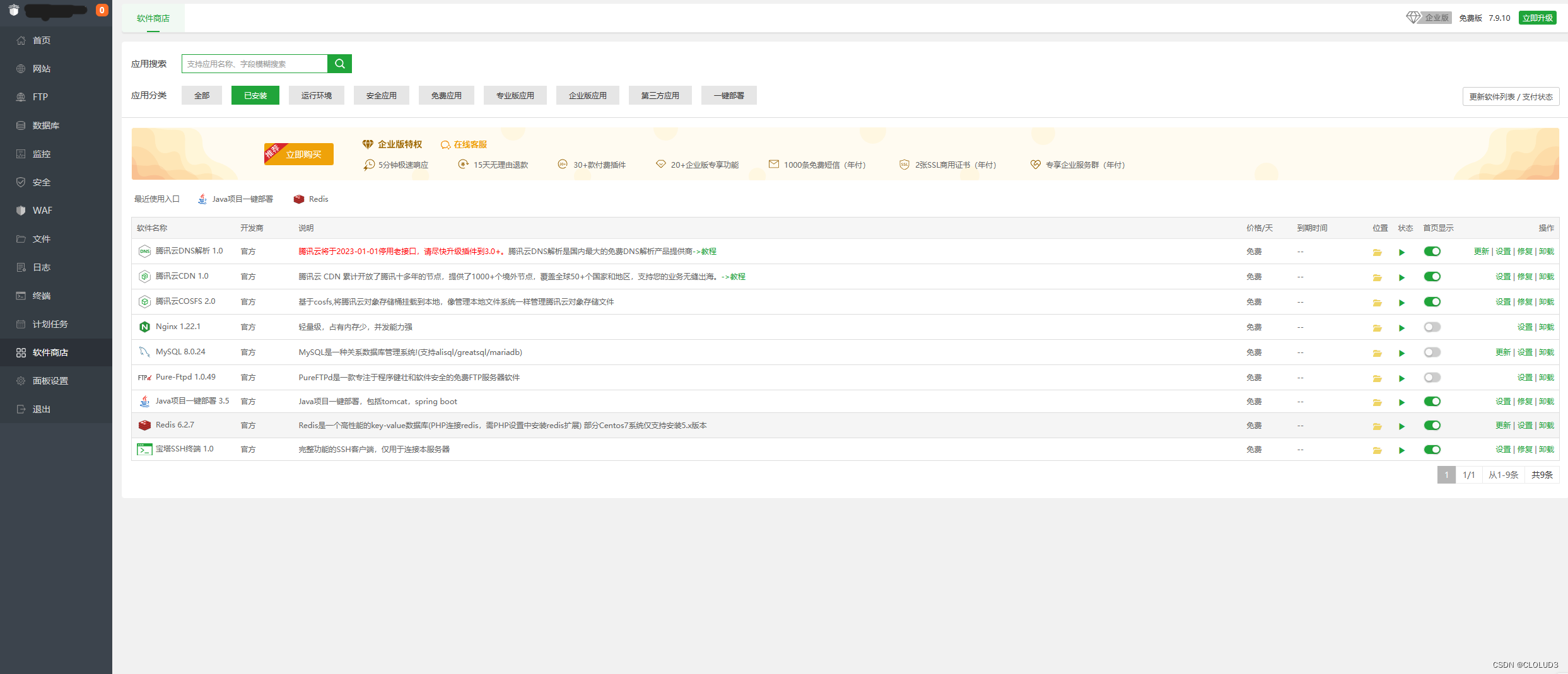The width and height of the screenshot is (1568, 674).
Task: Click the status play icon for 腾讯云COSFS
Action: [x=1401, y=303]
